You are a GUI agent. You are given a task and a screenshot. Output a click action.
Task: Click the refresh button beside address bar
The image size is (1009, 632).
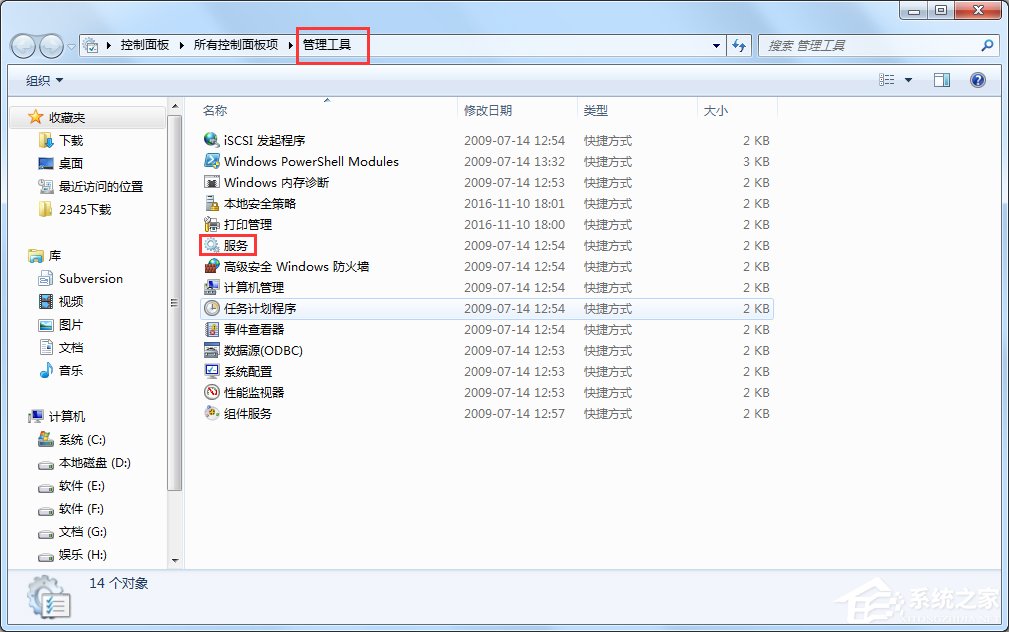pos(738,45)
